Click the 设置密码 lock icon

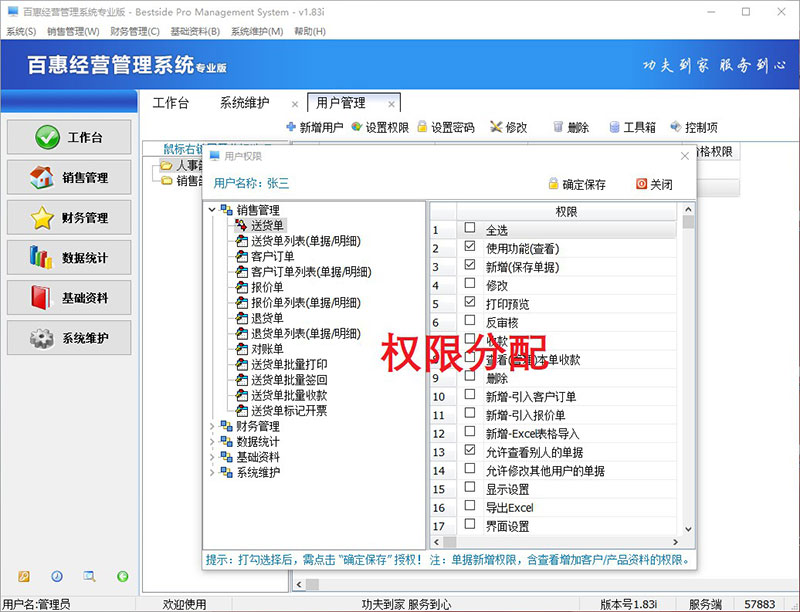click(x=422, y=126)
